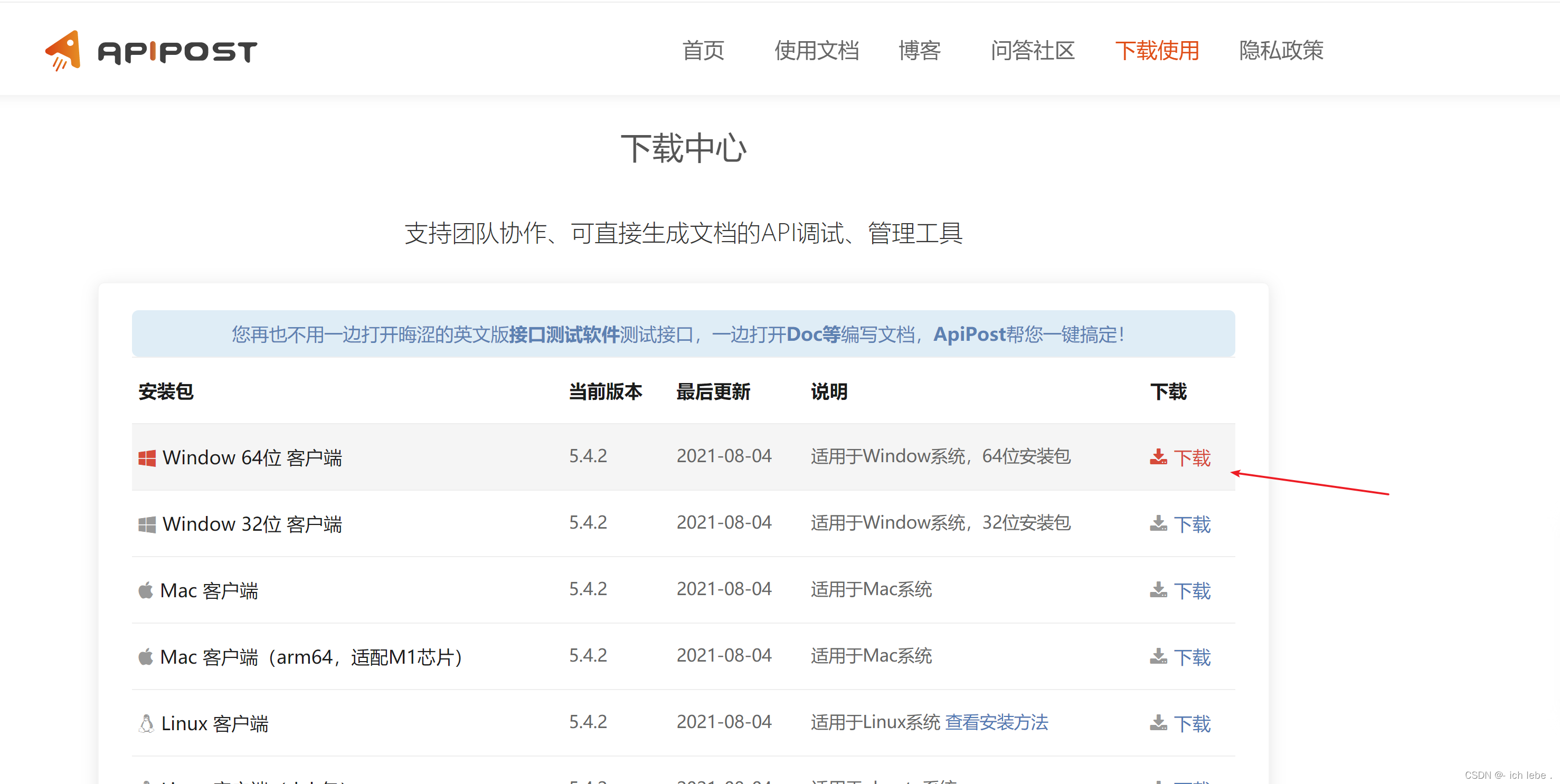Click the gray Windows icon for 32位 client
The height and width of the screenshot is (784, 1560).
click(x=147, y=524)
